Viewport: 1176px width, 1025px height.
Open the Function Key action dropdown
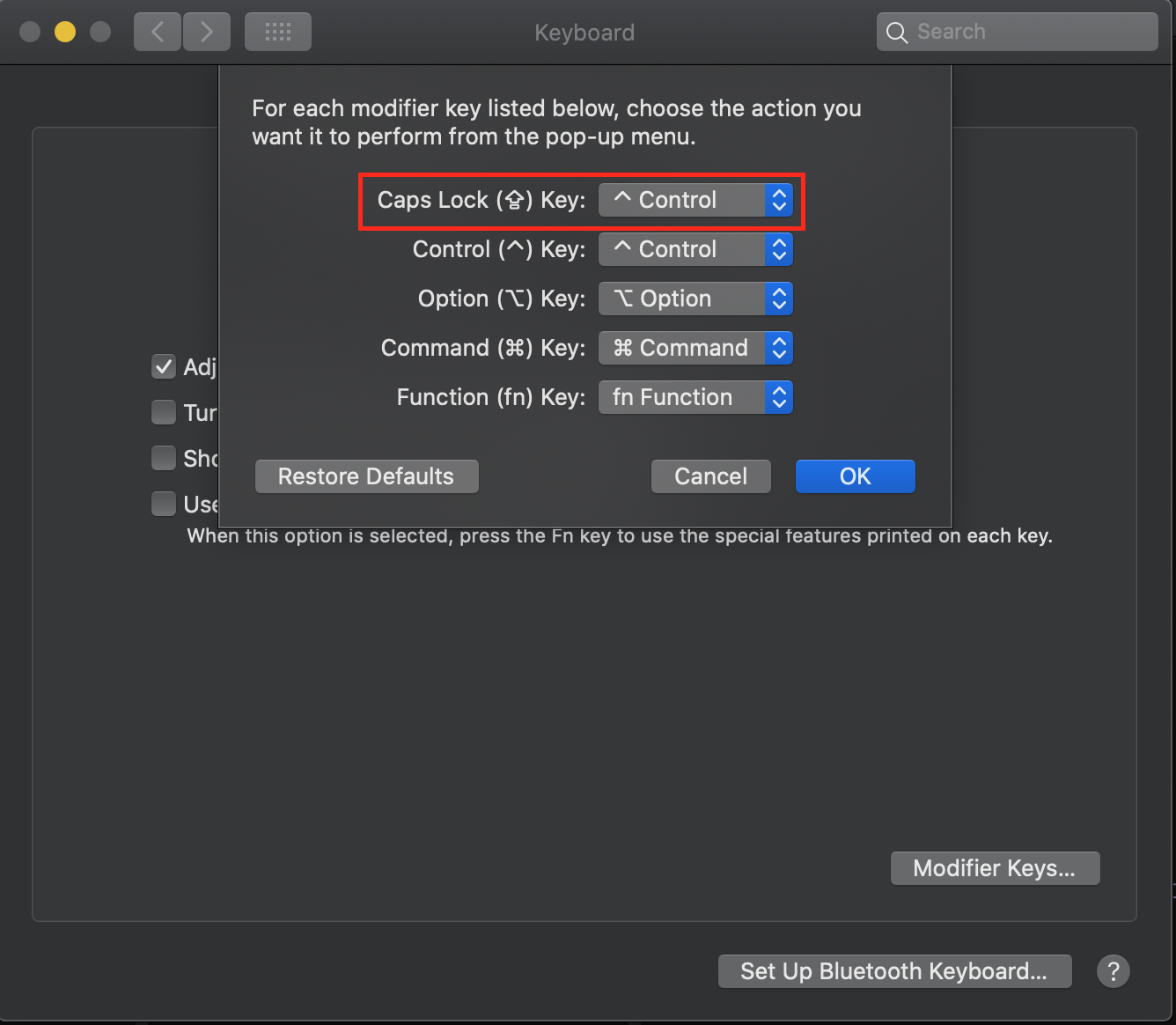(x=695, y=397)
